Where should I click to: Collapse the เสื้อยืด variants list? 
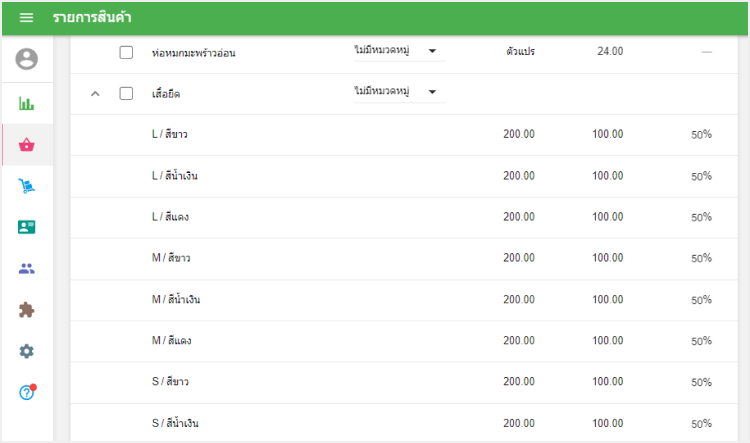click(x=95, y=94)
